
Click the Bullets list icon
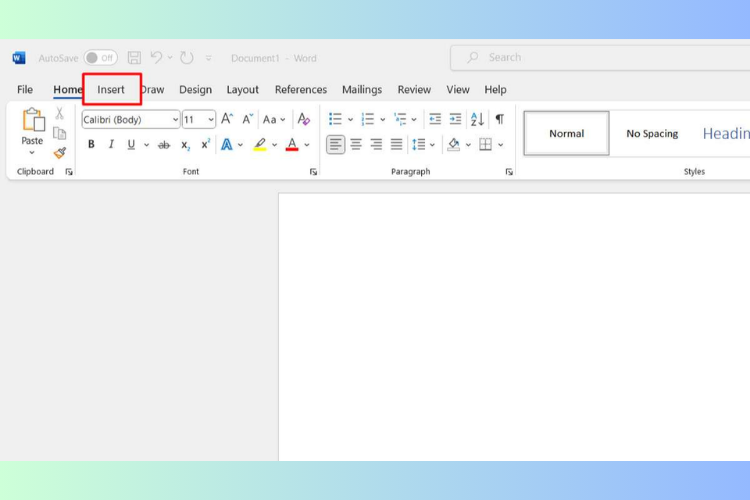tap(335, 119)
